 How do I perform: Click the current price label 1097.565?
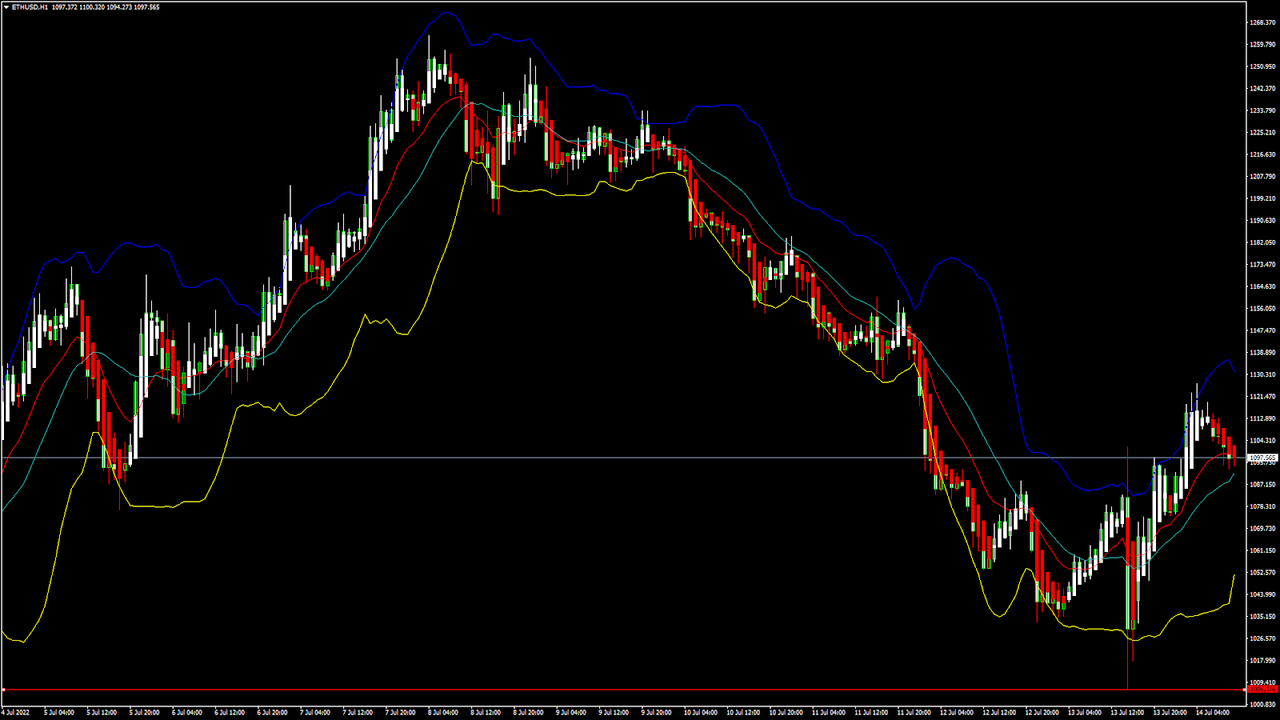click(1263, 457)
